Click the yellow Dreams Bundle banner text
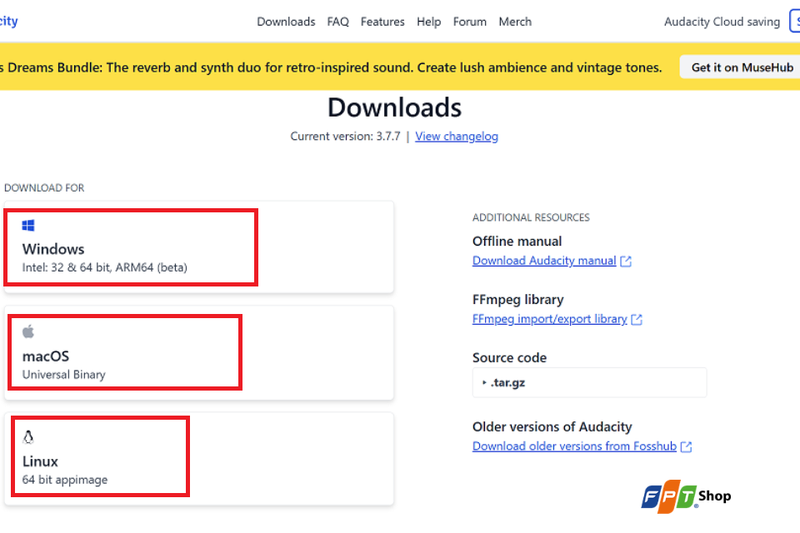 (331, 67)
